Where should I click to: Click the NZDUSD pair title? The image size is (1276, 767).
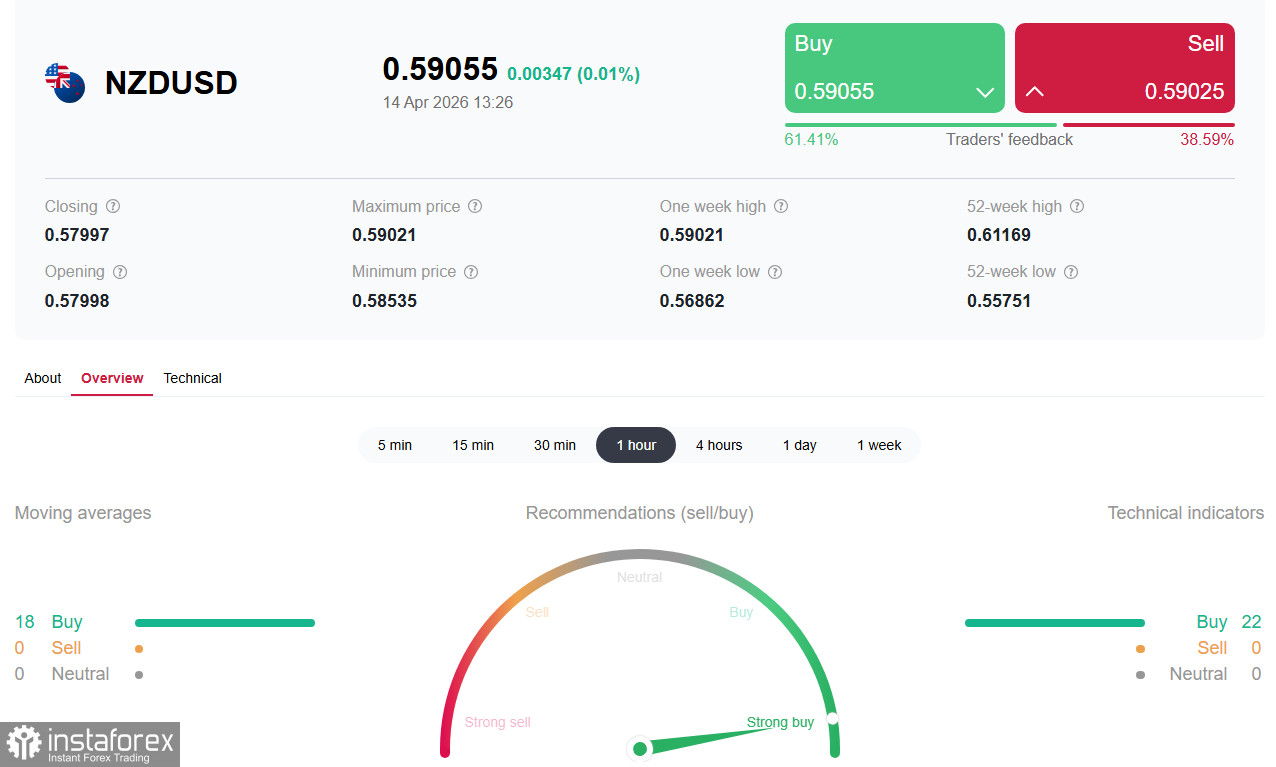pyautogui.click(x=171, y=83)
